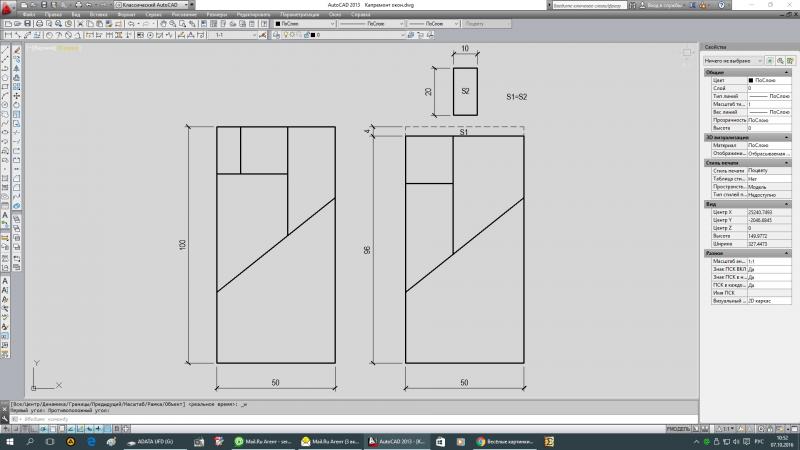Open the Вставка menu
The image size is (800, 450).
[98, 14]
